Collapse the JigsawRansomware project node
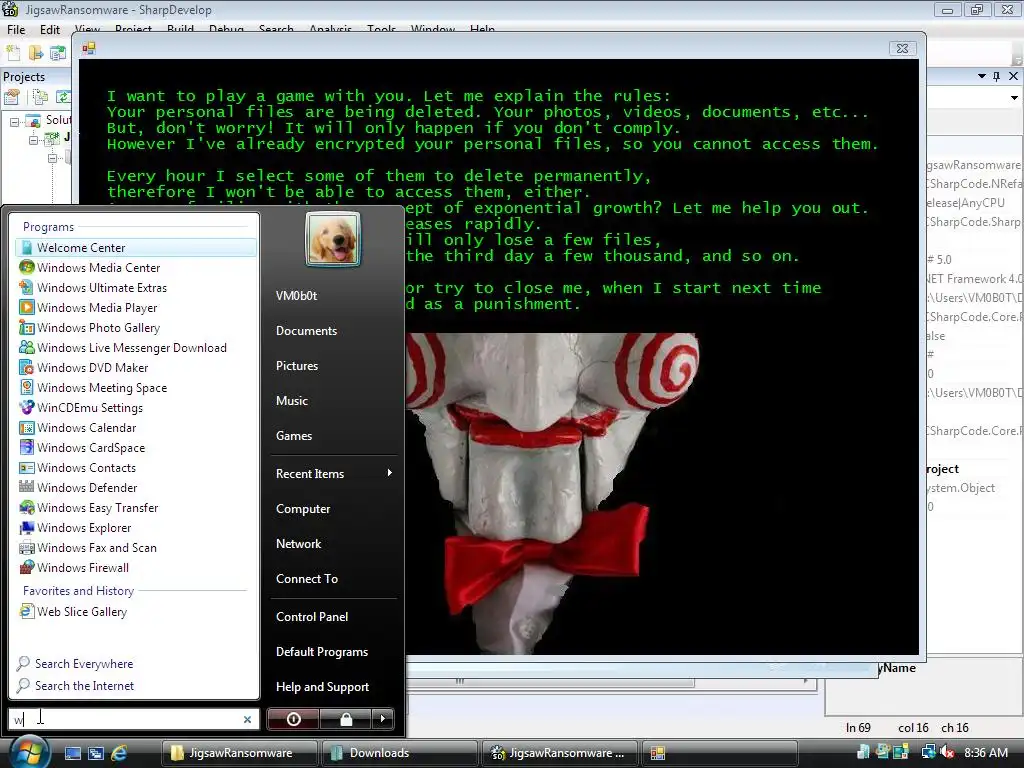 33,140
